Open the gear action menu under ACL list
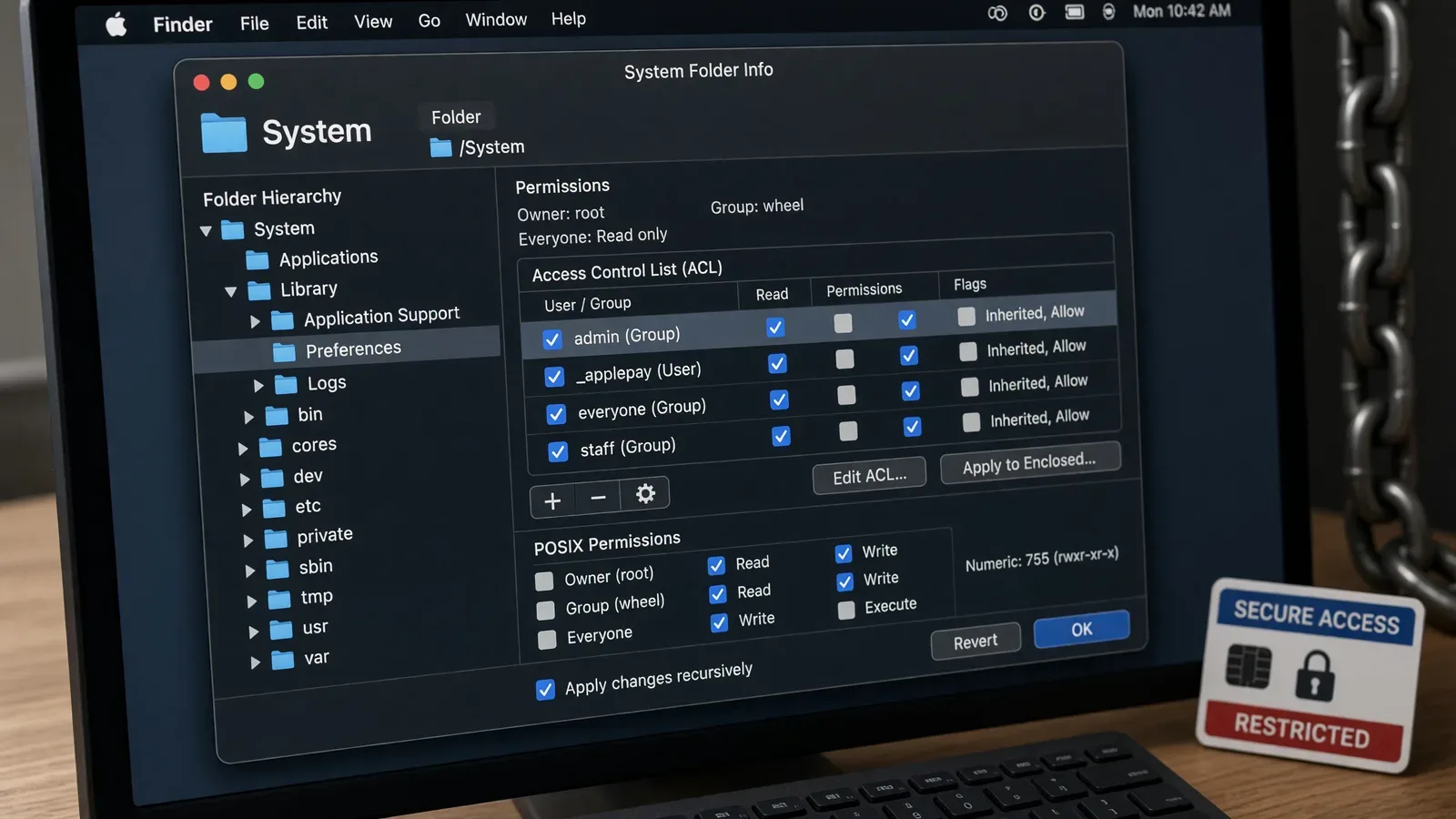 645,494
